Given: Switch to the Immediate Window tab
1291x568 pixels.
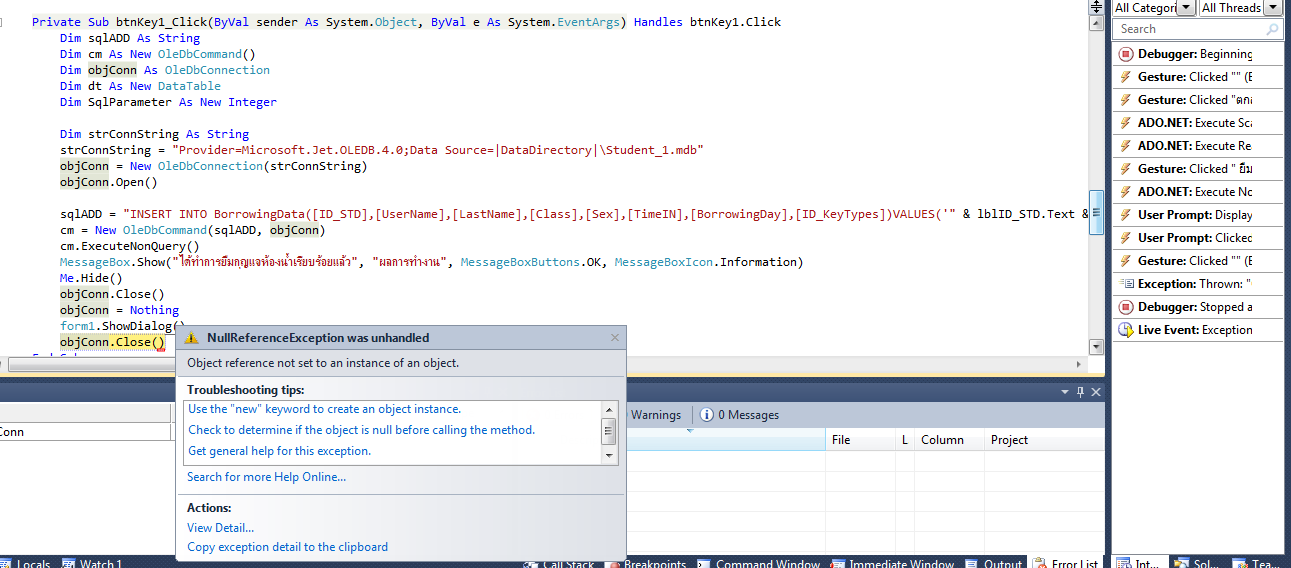Looking at the screenshot, I should click(x=893, y=563).
